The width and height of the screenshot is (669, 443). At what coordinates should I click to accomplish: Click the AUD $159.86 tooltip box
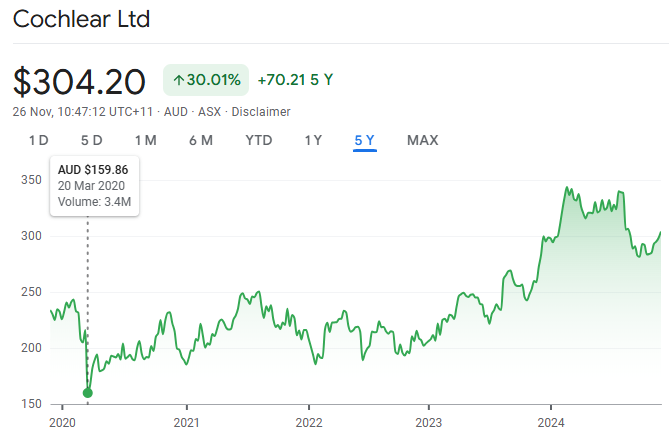pyautogui.click(x=95, y=186)
